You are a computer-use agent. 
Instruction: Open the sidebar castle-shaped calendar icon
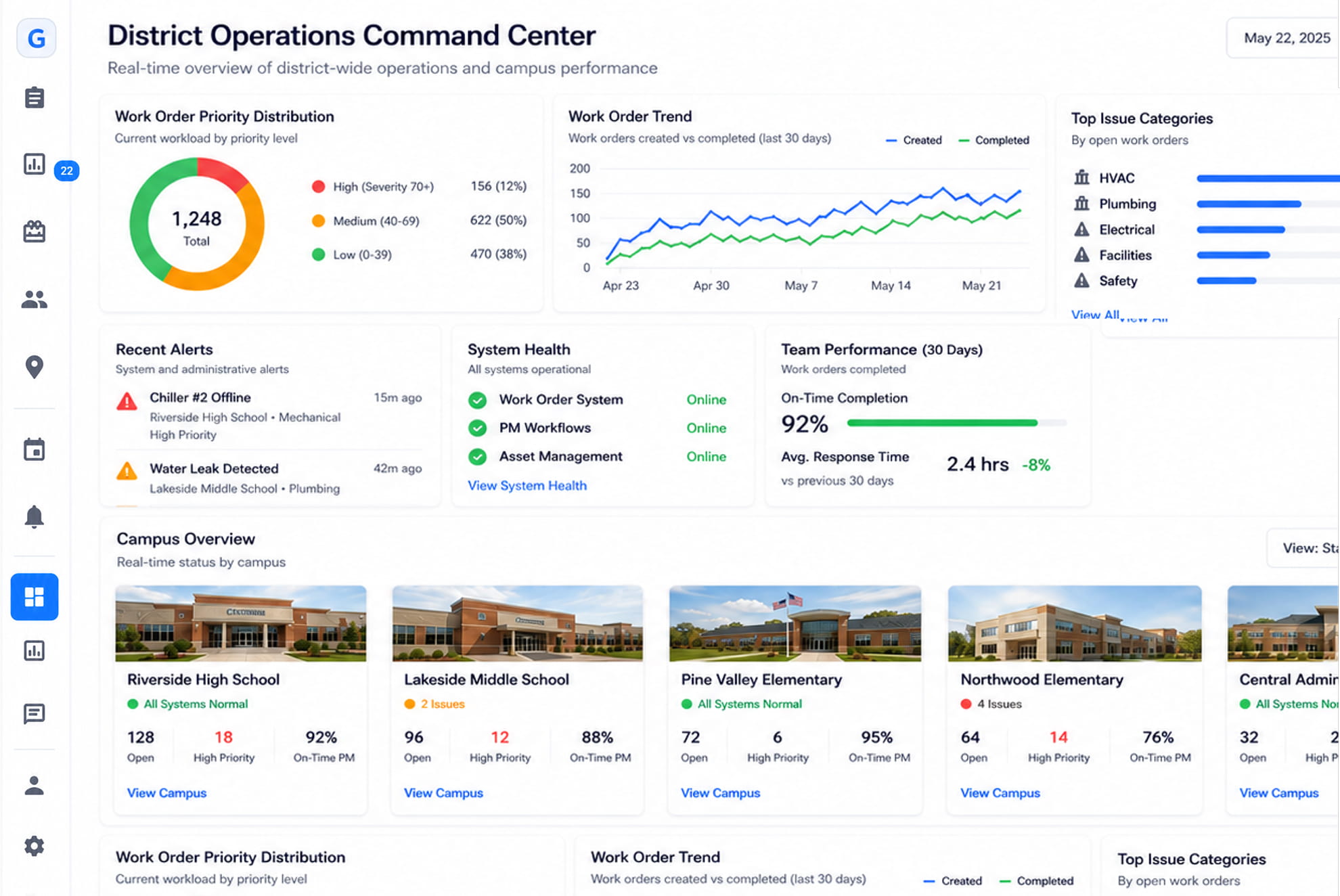(35, 231)
